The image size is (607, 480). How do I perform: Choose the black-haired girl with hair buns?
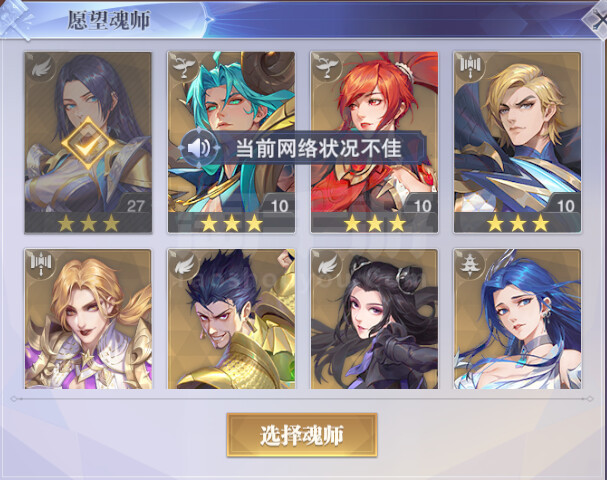tap(374, 319)
